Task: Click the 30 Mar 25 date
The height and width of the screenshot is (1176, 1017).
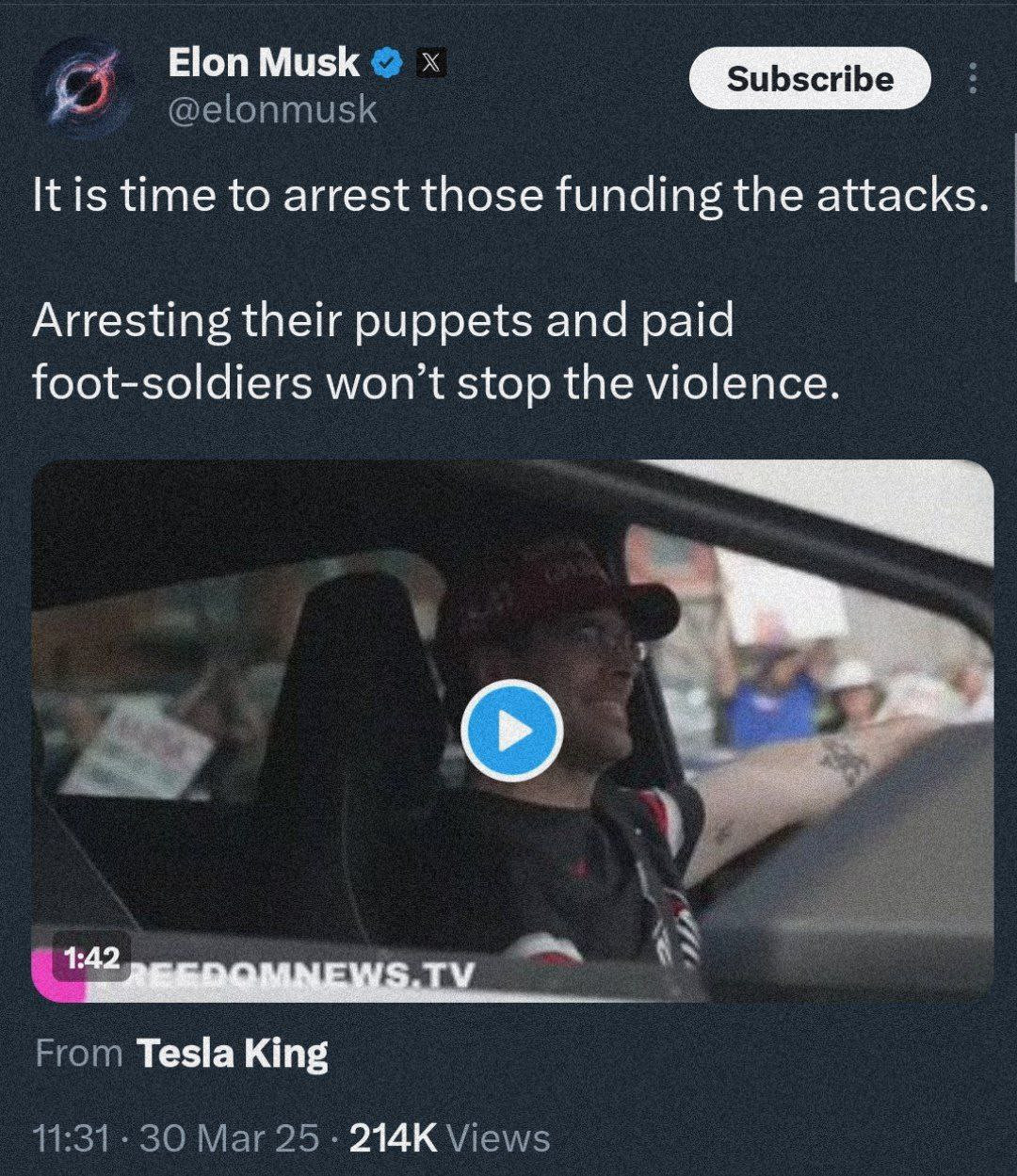Action: pos(229,1138)
